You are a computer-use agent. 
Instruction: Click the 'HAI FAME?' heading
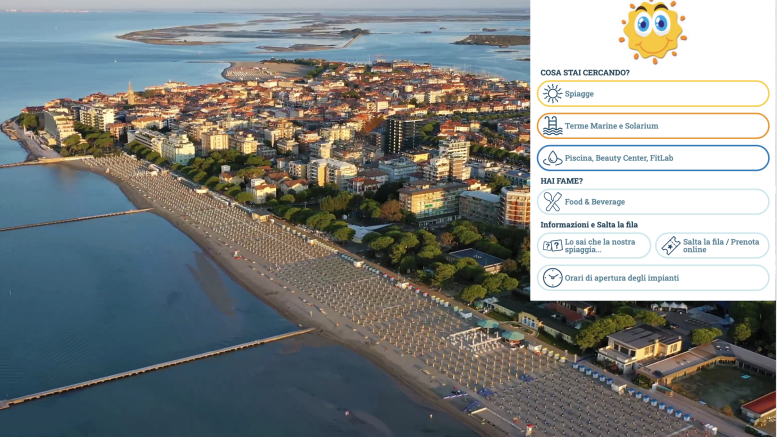click(x=561, y=181)
